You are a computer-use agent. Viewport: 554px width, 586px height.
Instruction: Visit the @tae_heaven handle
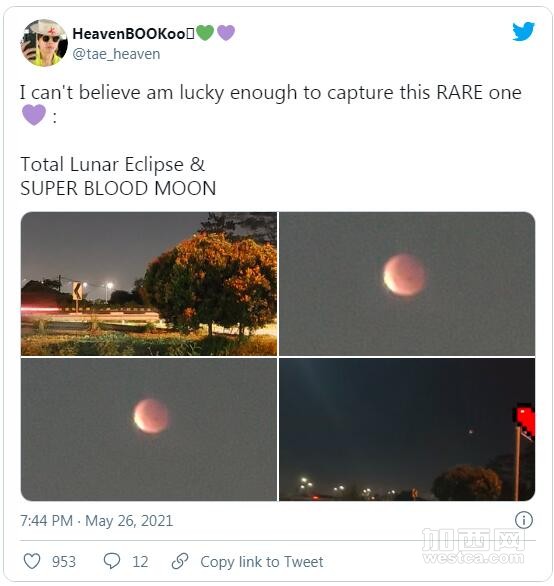[x=116, y=54]
